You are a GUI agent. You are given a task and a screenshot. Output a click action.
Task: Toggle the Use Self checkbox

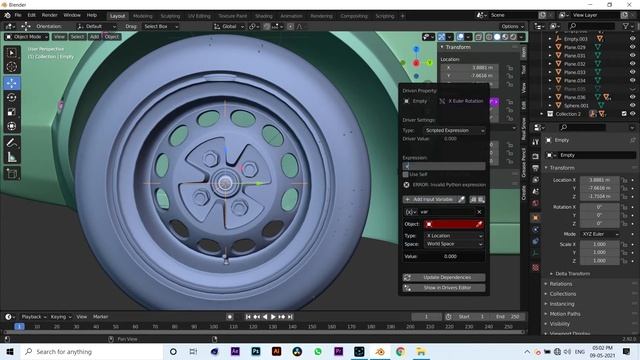coord(406,174)
